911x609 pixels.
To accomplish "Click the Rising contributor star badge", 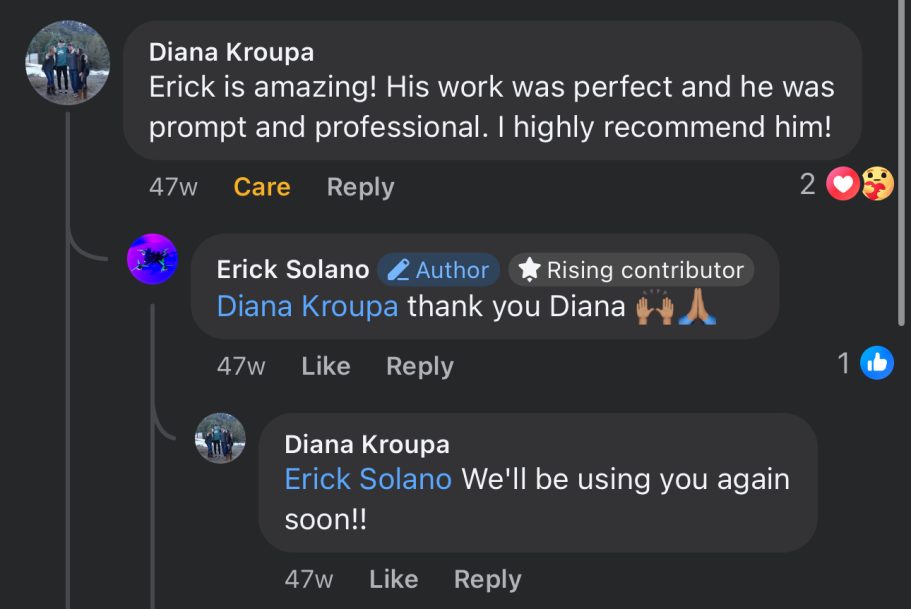I will [631, 270].
